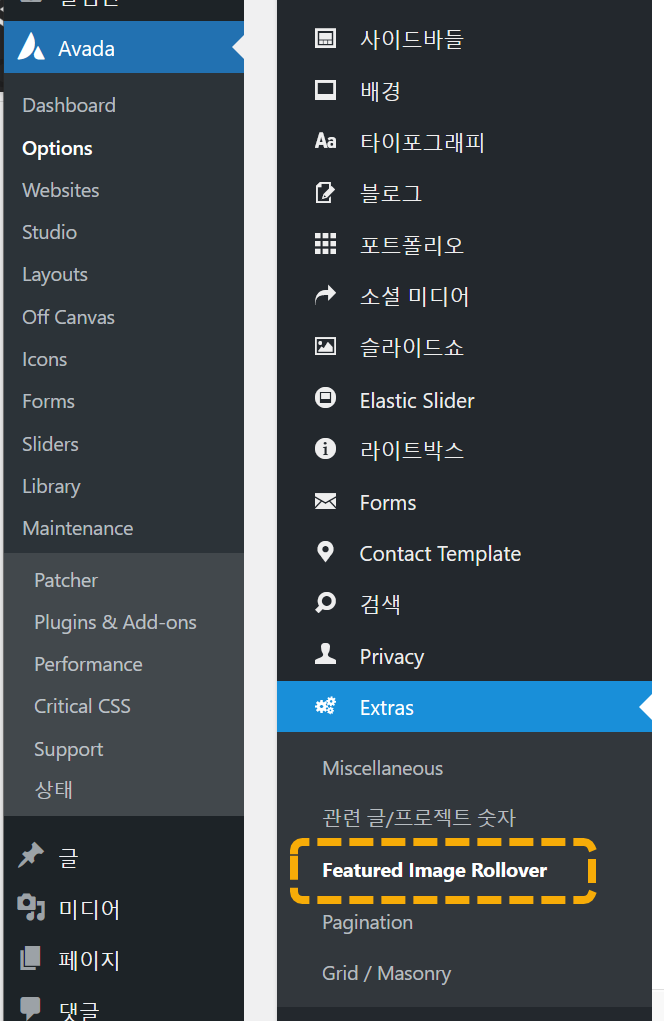Click the 페이지 pages icon

tap(31, 958)
